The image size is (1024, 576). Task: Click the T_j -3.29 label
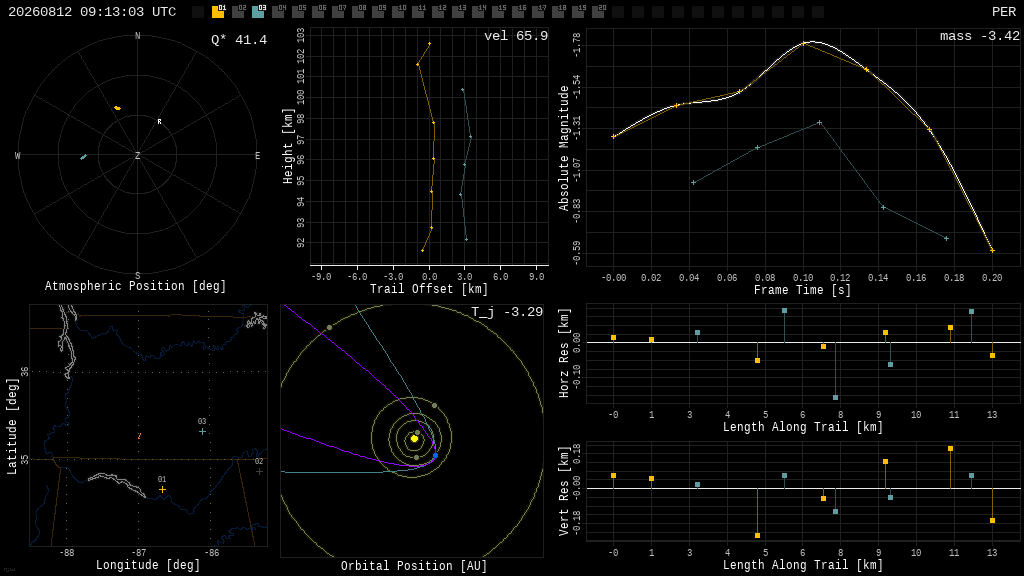[x=507, y=312]
